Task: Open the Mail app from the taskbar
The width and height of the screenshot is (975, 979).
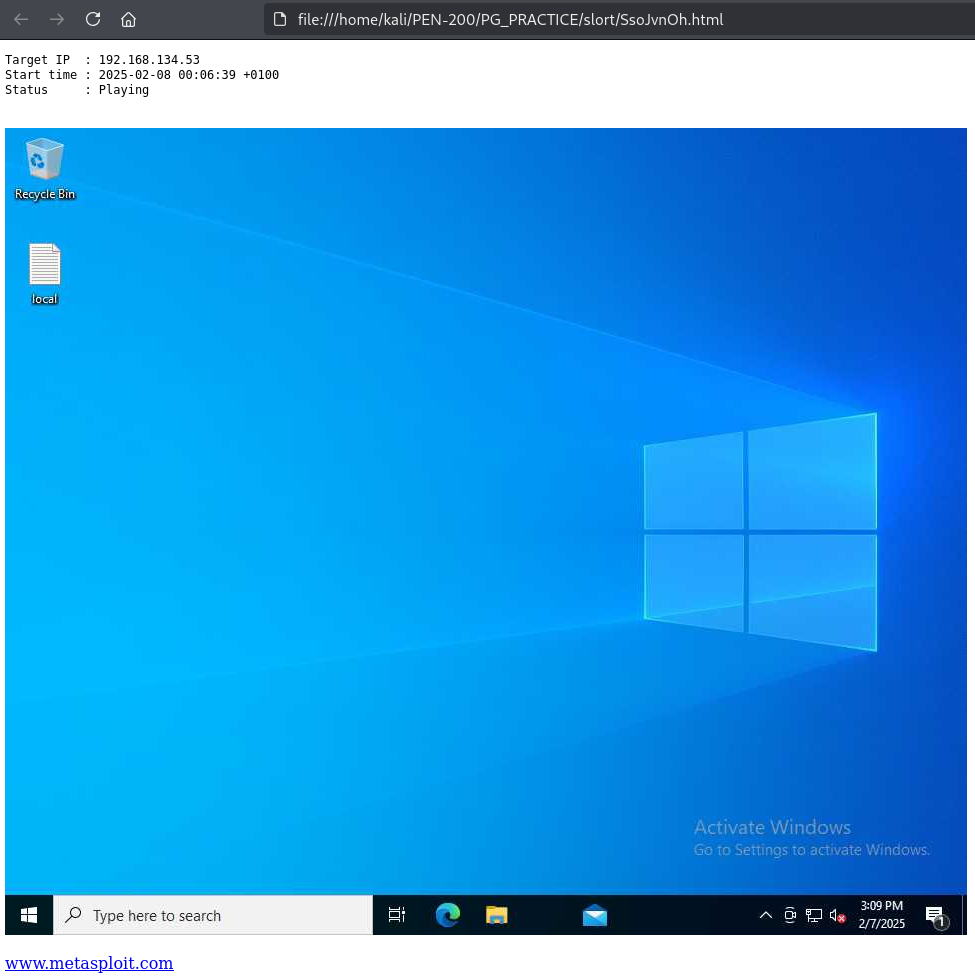Action: click(595, 915)
